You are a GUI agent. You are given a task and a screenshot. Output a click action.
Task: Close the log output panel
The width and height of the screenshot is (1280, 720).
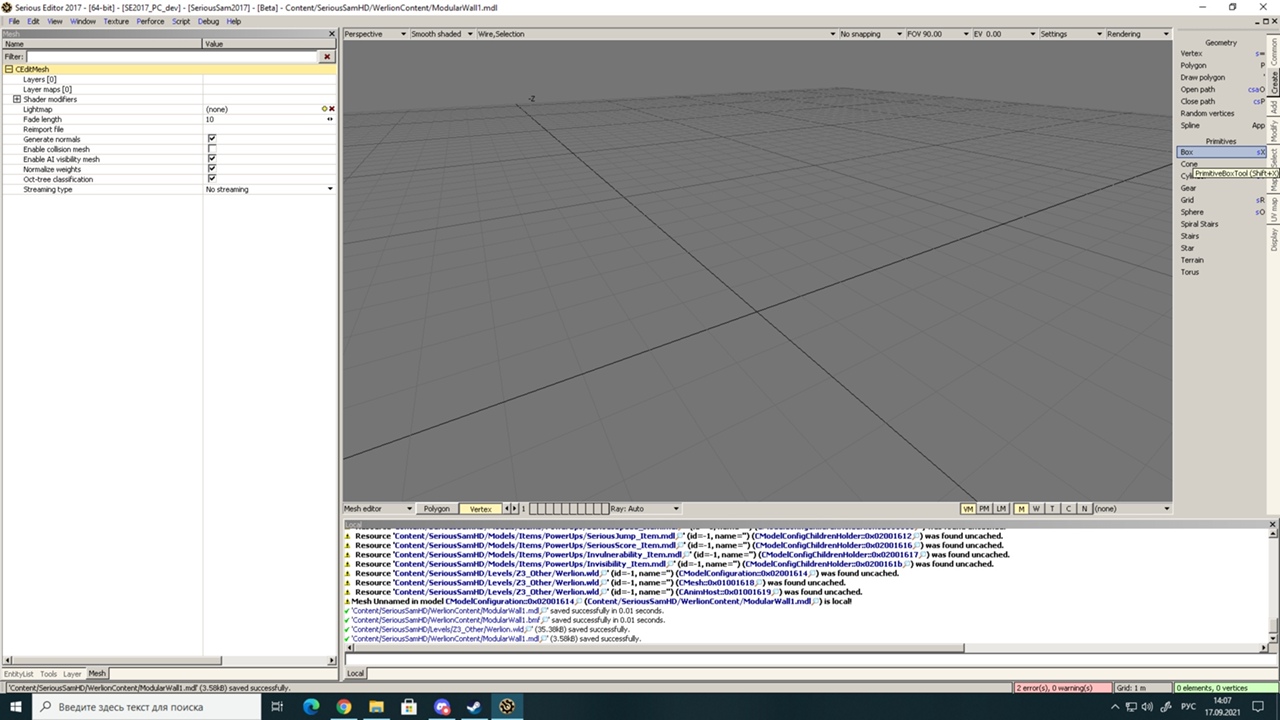pos(1273,525)
